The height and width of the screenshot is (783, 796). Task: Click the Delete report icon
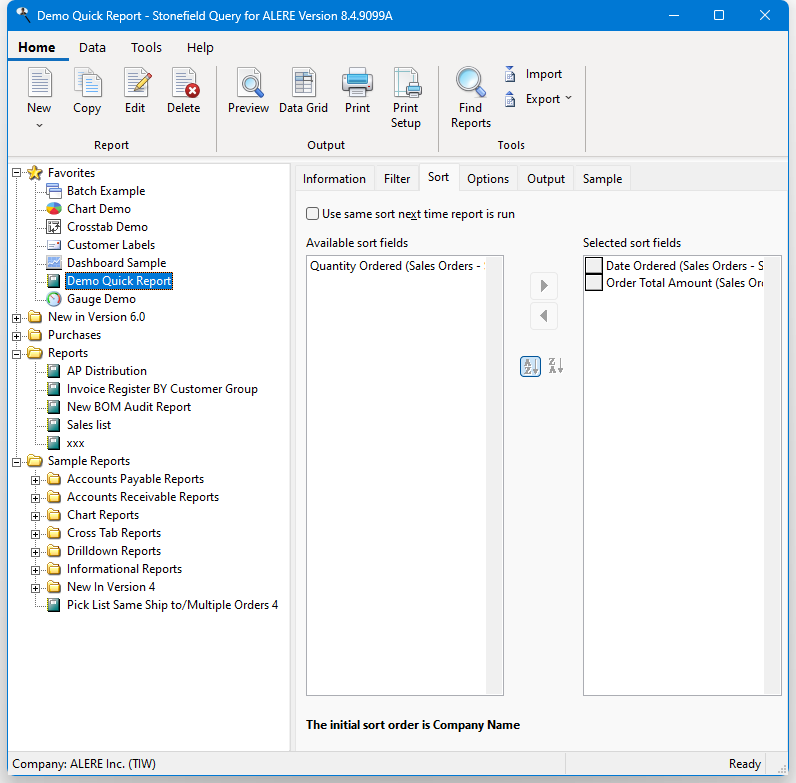point(184,82)
